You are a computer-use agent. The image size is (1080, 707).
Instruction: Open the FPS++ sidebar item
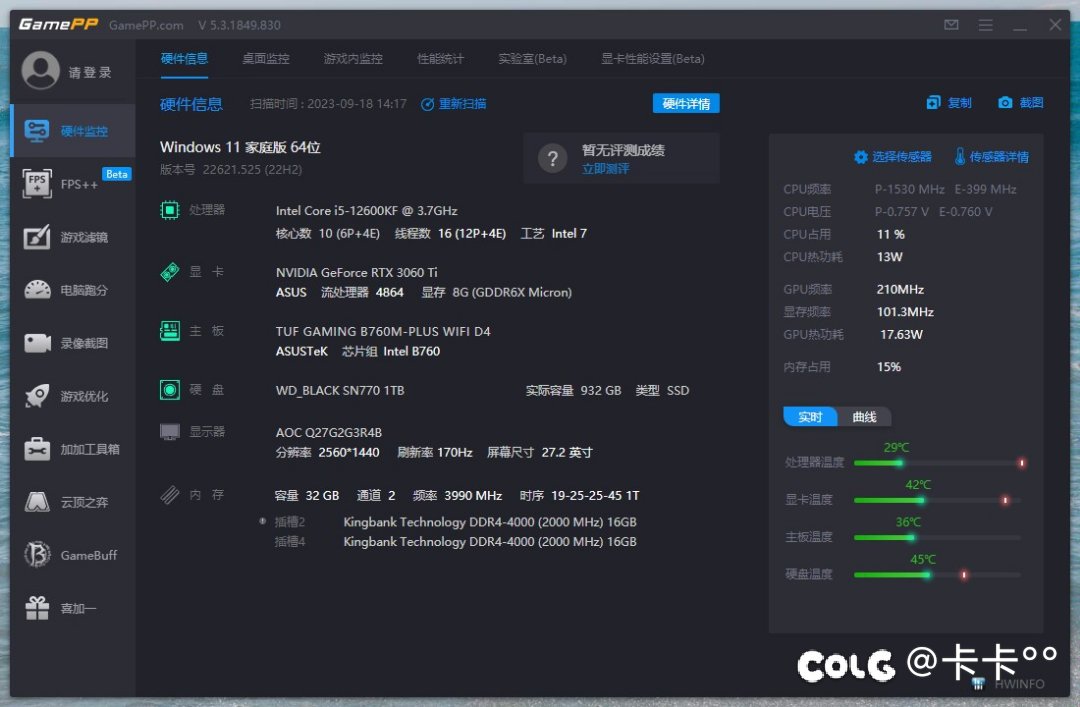point(73,184)
